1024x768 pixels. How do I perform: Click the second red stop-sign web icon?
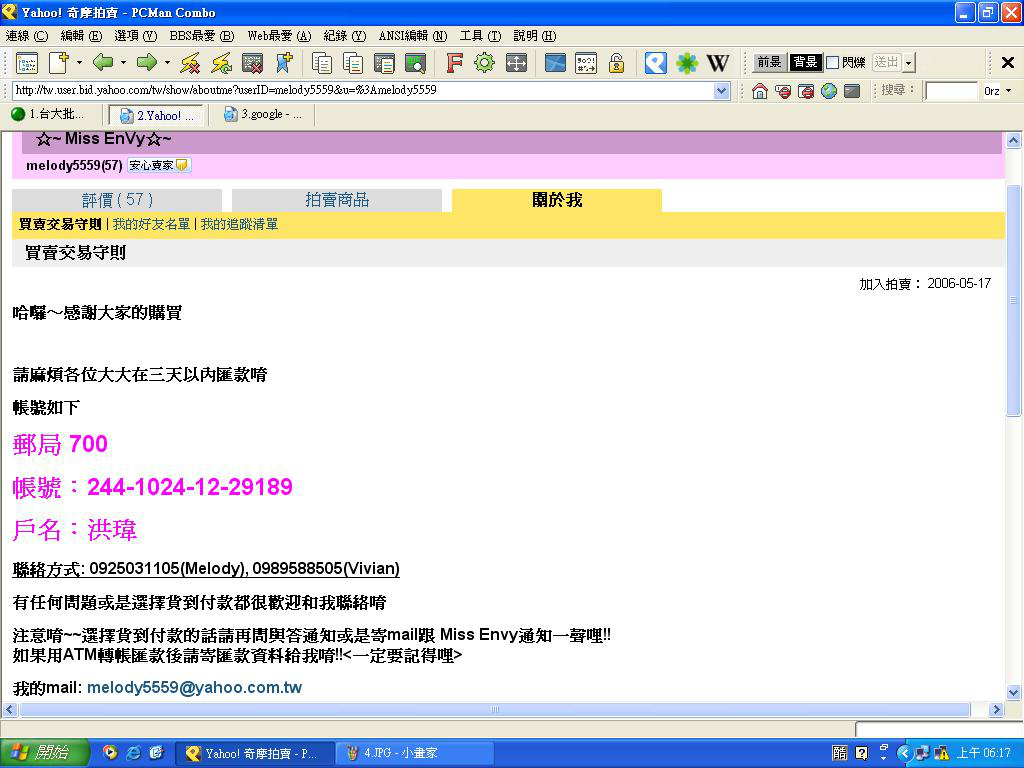806,91
